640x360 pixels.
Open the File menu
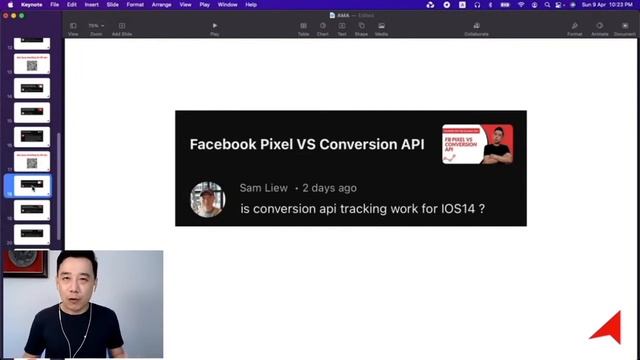tap(54, 5)
